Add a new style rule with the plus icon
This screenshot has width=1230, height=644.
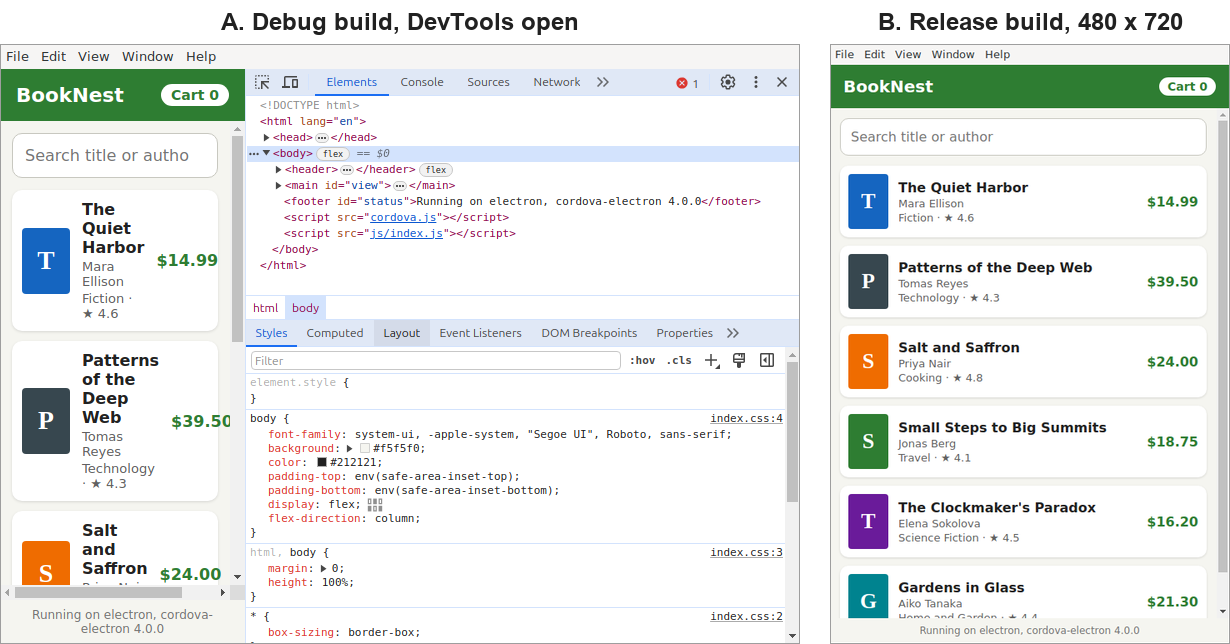point(712,360)
